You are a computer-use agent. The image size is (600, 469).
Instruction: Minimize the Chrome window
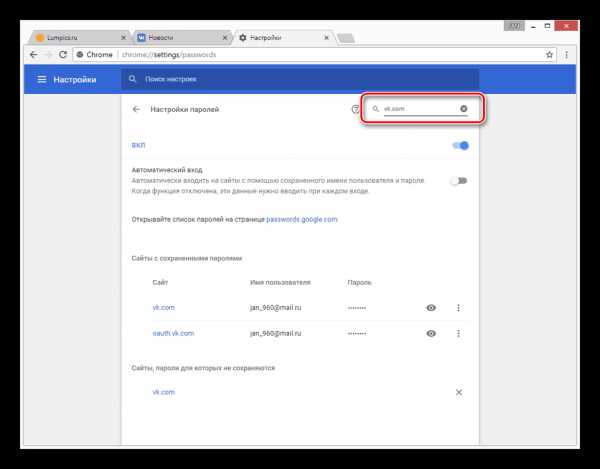click(x=533, y=26)
